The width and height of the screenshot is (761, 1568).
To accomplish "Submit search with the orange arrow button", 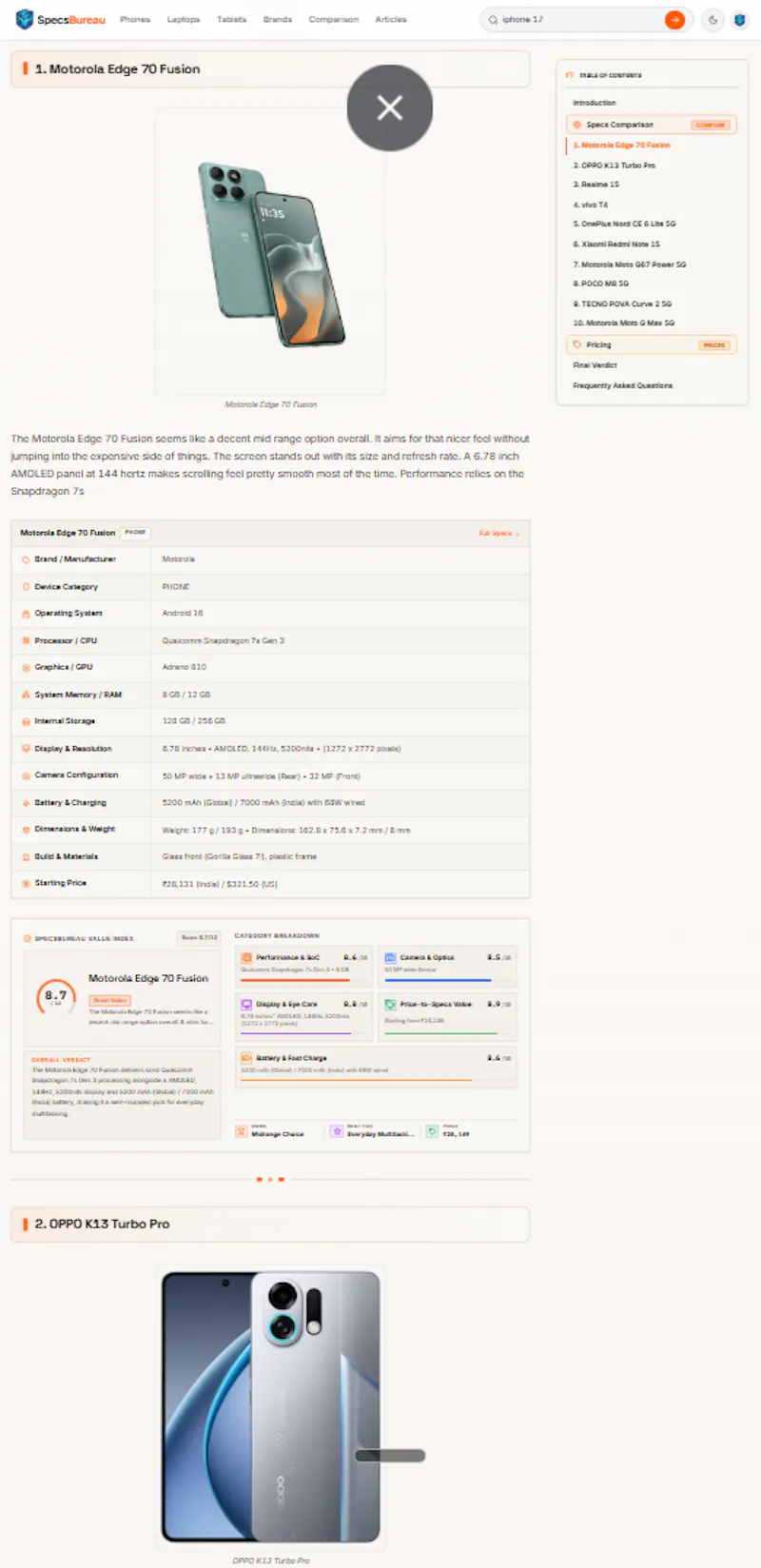I will pyautogui.click(x=674, y=19).
